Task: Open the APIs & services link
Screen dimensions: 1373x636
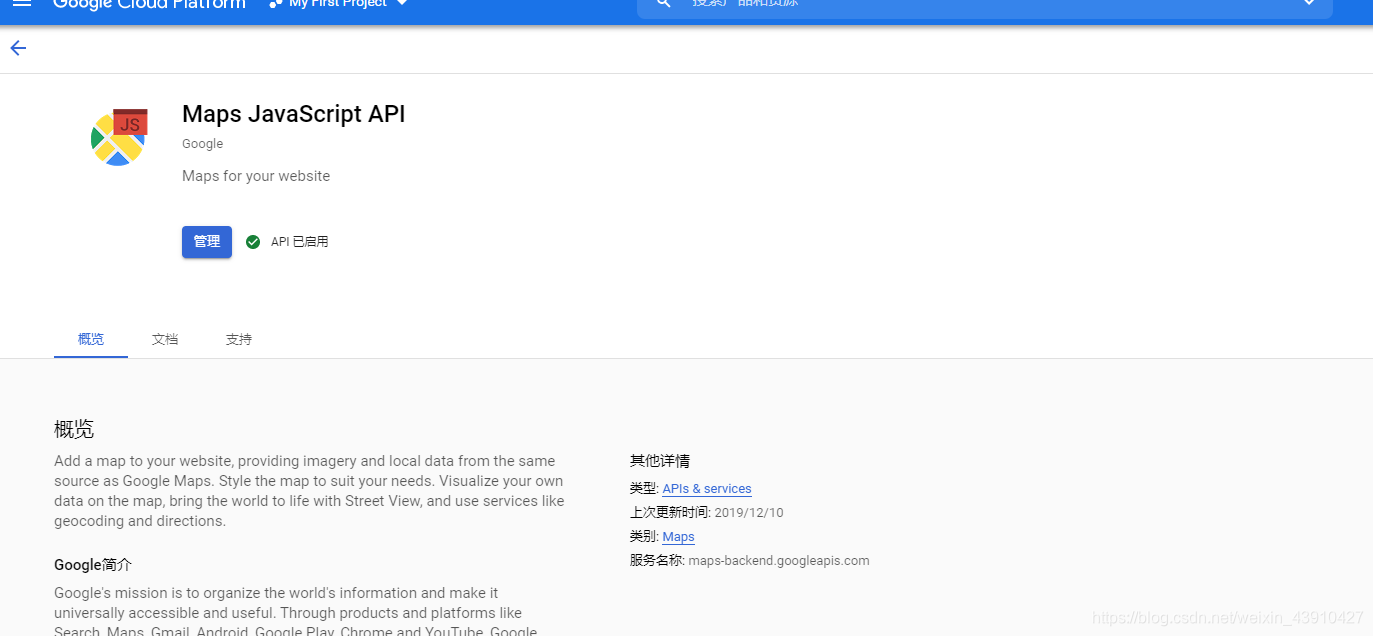Action: coord(707,489)
